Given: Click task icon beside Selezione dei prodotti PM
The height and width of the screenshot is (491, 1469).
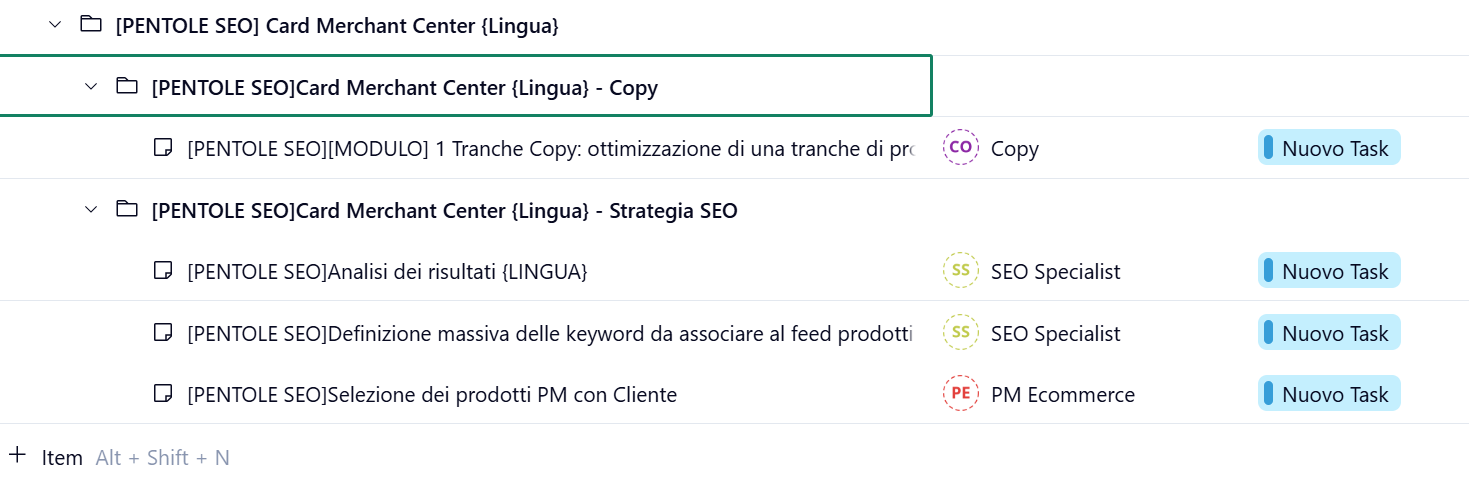Looking at the screenshot, I should (162, 394).
